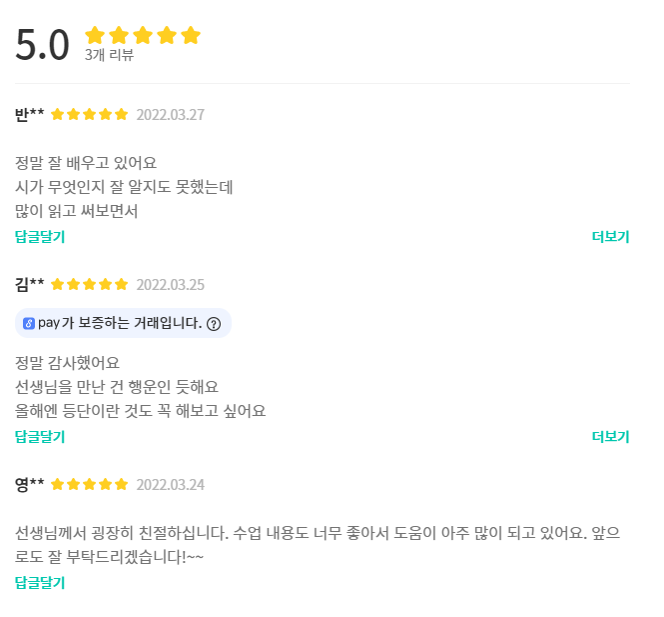
Task: Click reviewer name 영**
Action: (x=30, y=484)
